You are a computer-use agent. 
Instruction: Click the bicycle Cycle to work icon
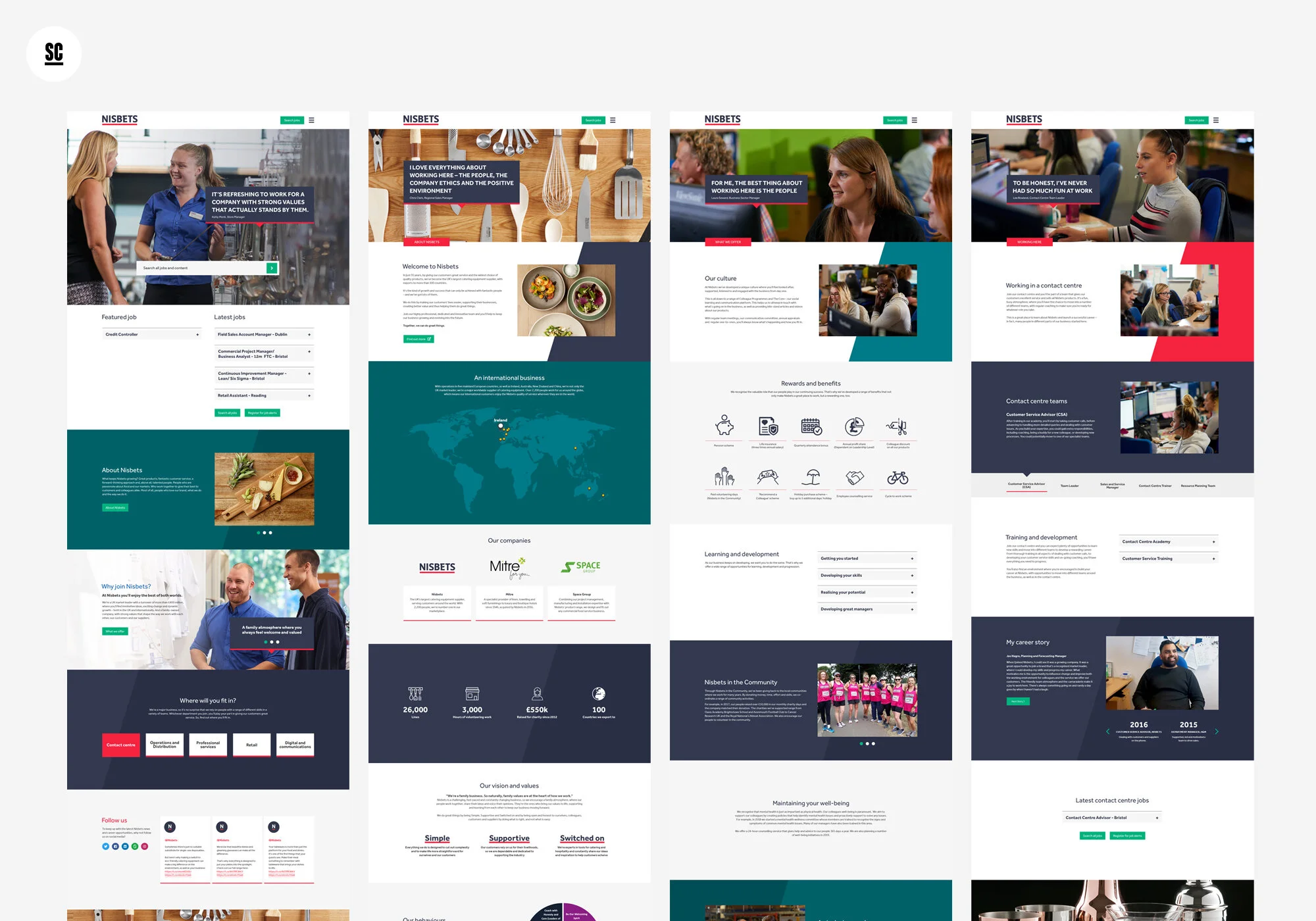(898, 478)
